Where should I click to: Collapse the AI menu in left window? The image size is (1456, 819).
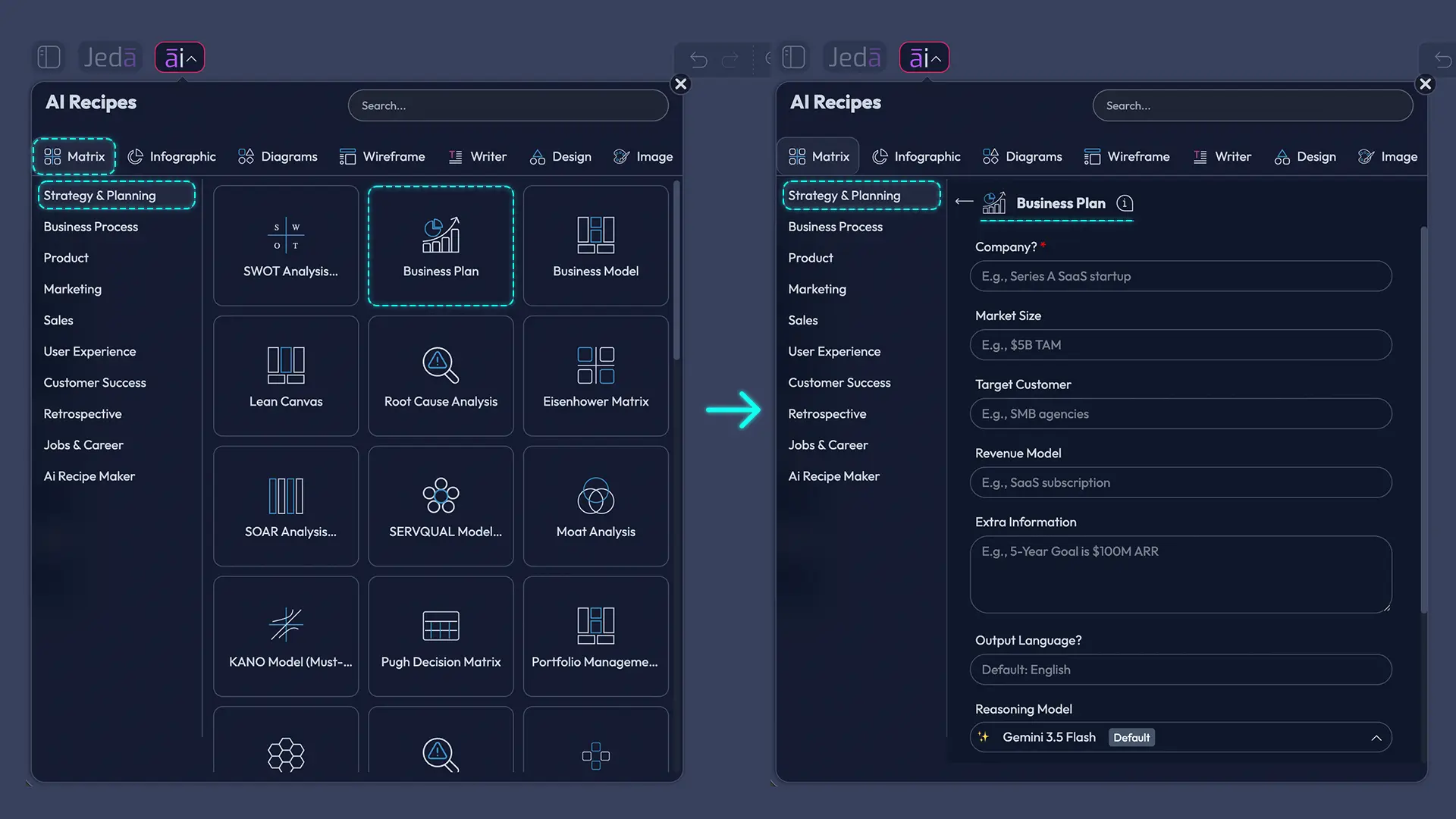click(180, 58)
